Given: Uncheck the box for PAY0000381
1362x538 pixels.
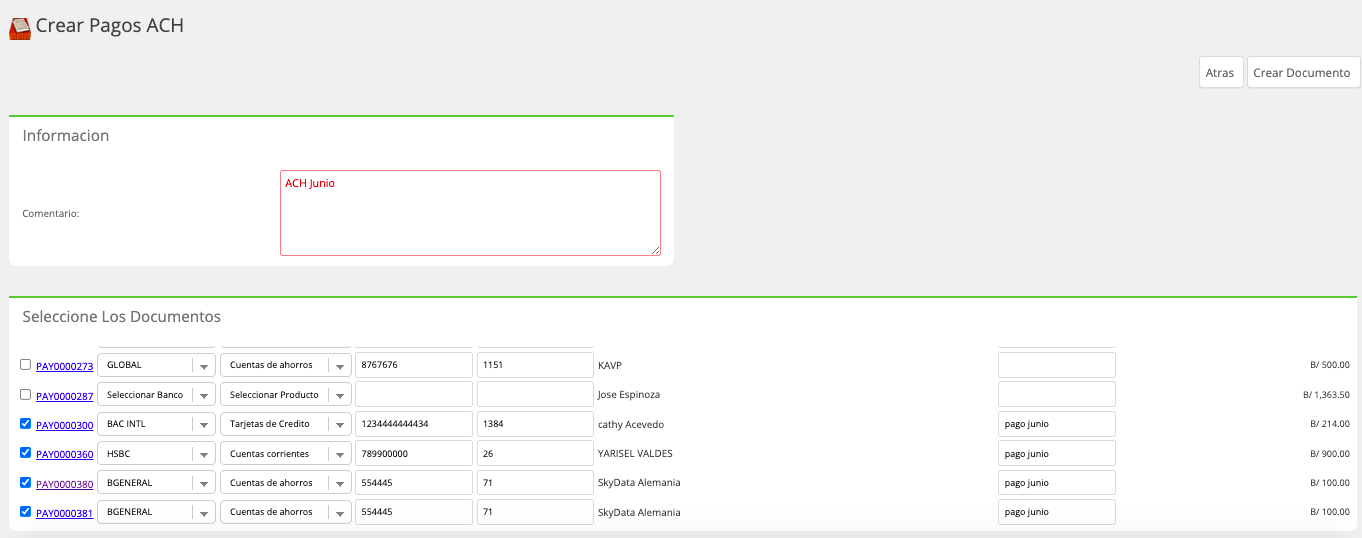Looking at the screenshot, I should pos(26,511).
